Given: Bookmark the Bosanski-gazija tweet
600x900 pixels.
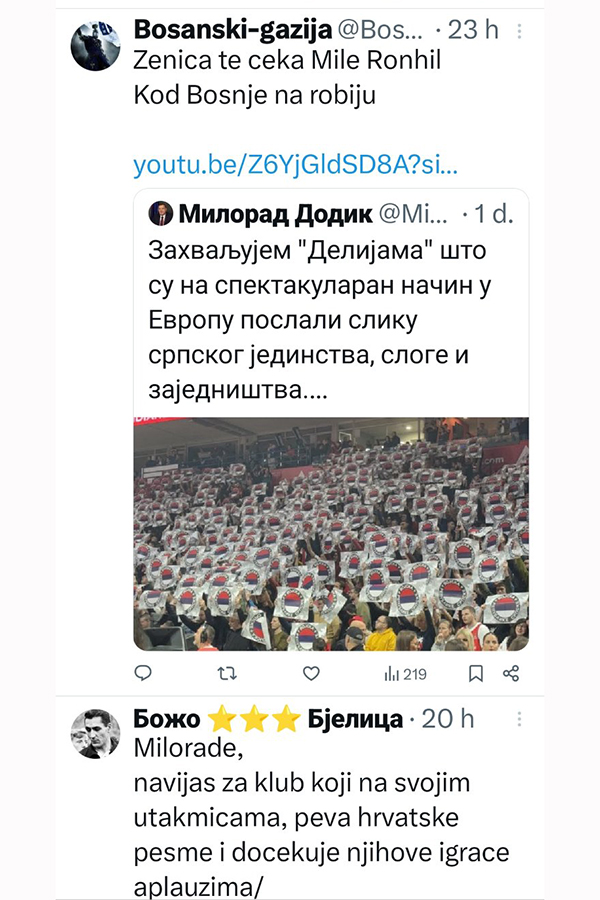Looking at the screenshot, I should [x=475, y=673].
